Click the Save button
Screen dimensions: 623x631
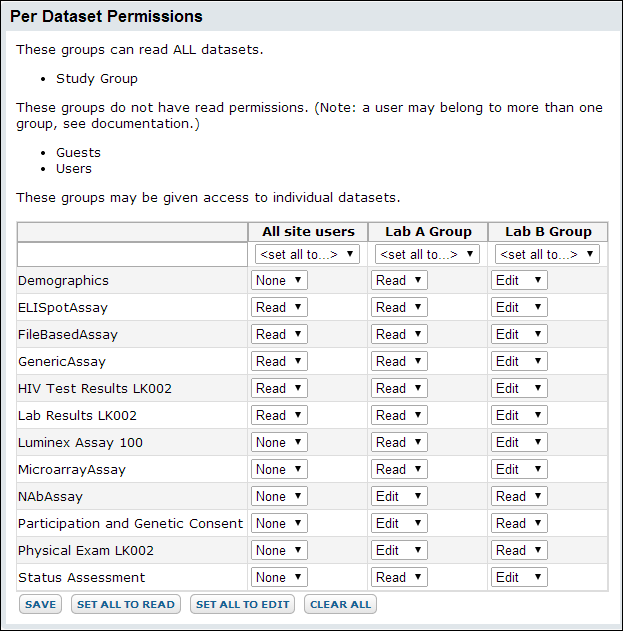(40, 604)
